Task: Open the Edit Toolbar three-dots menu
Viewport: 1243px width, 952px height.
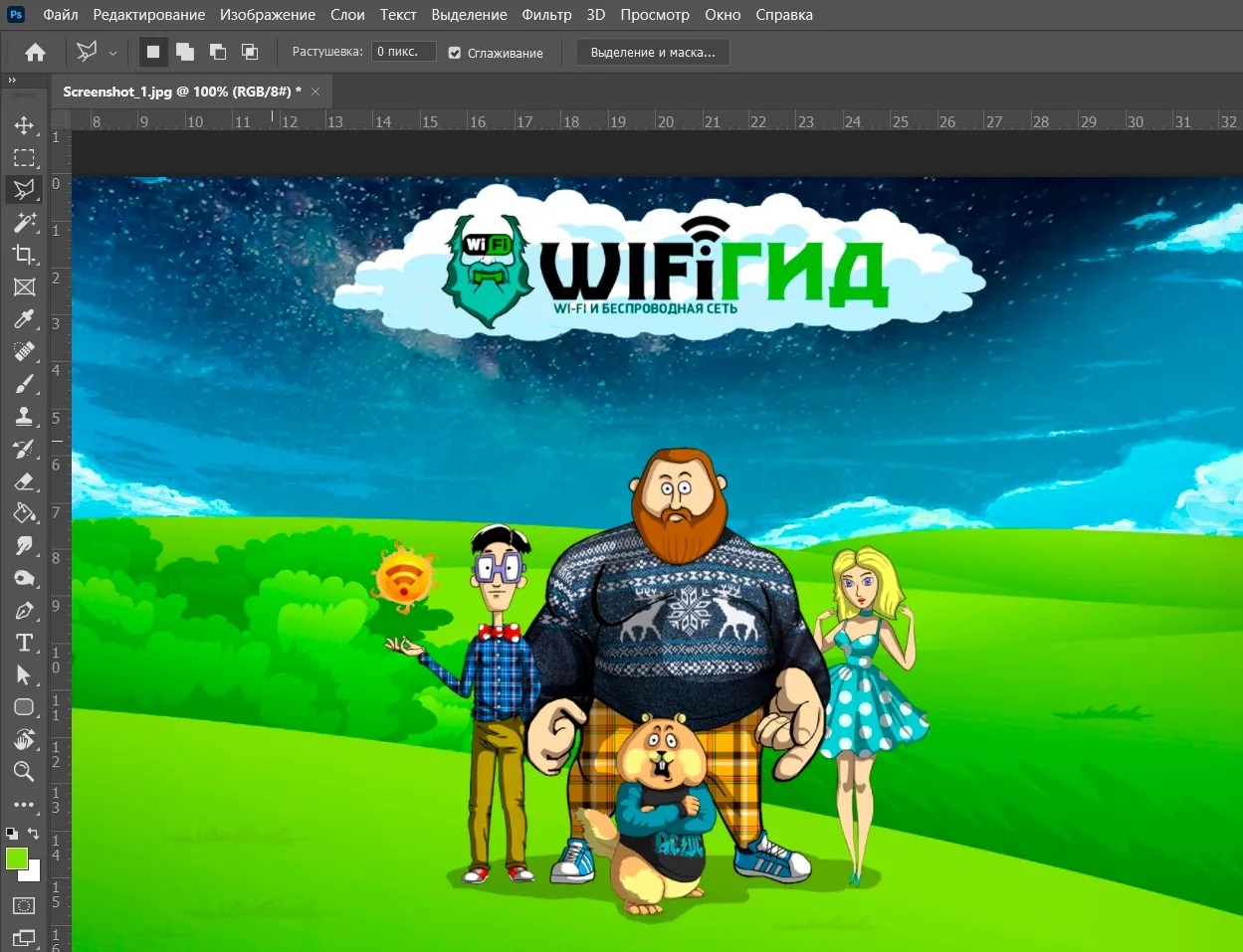Action: click(24, 804)
